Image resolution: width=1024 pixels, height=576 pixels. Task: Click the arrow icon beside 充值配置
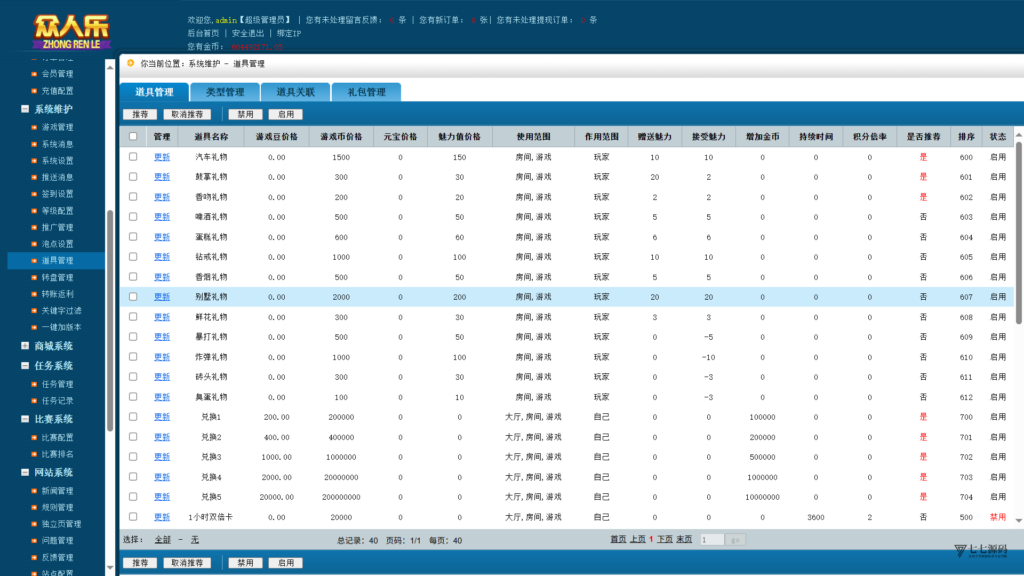(34, 91)
